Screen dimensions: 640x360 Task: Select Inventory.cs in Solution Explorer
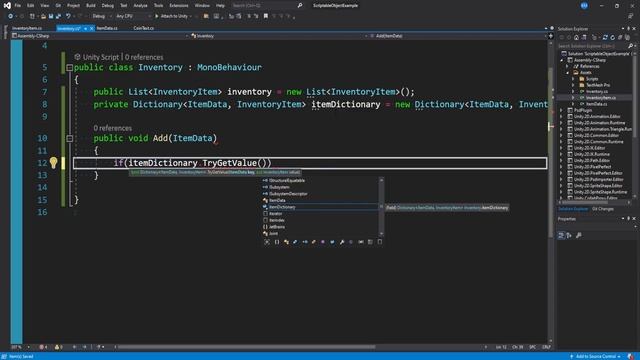[x=597, y=91]
